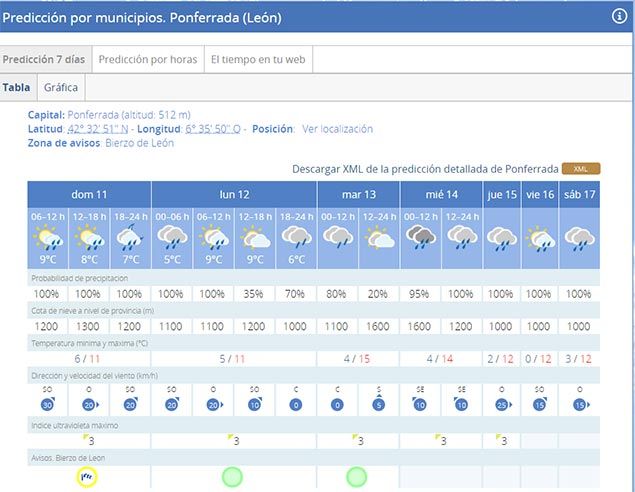Click Tuesday 12-24 h partly cloudy icon
This screenshot has width=635, height=492.
(379, 238)
